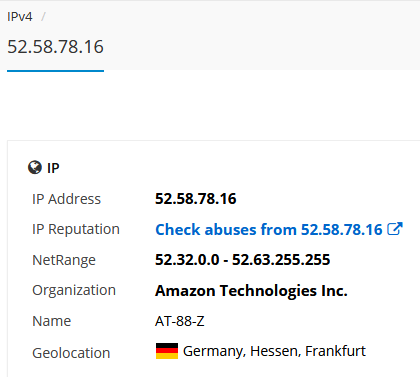Click the IP Reputation field label
Image resolution: width=420 pixels, height=377 pixels.
(x=76, y=230)
